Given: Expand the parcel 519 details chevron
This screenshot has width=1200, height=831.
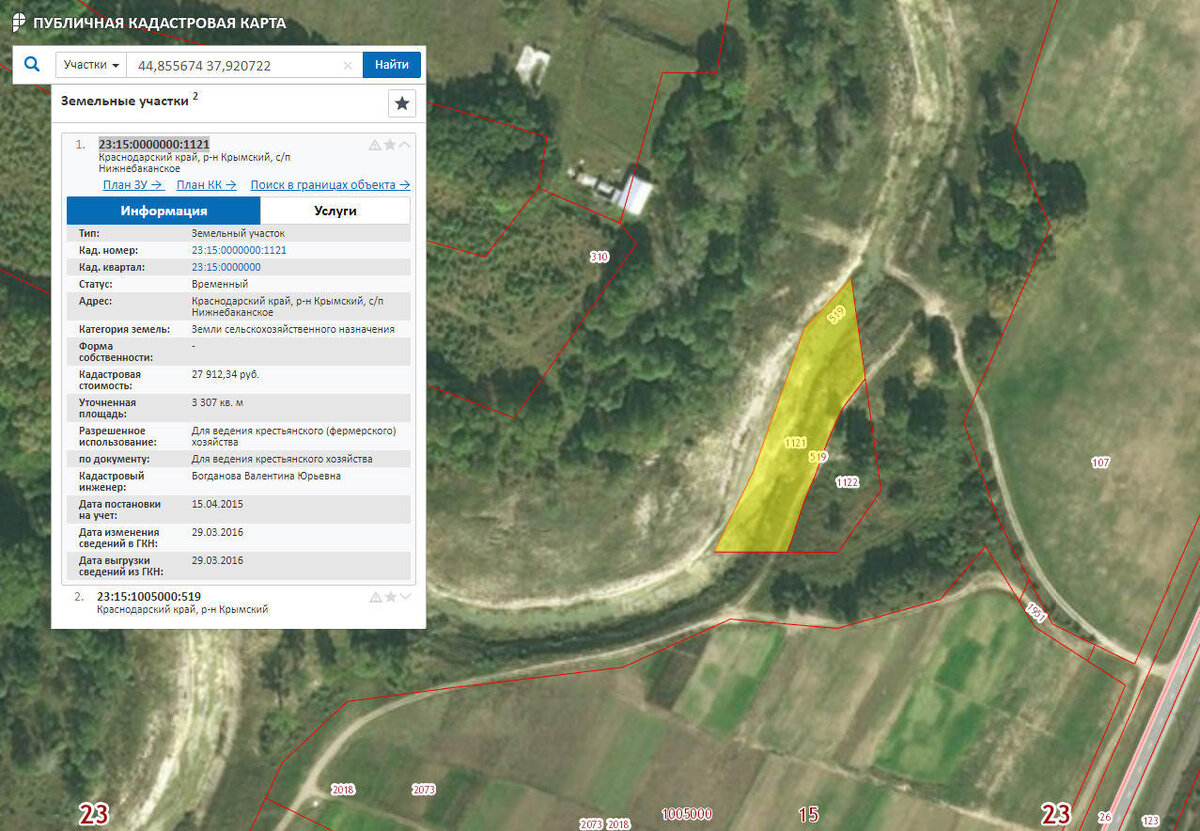Looking at the screenshot, I should 405,597.
